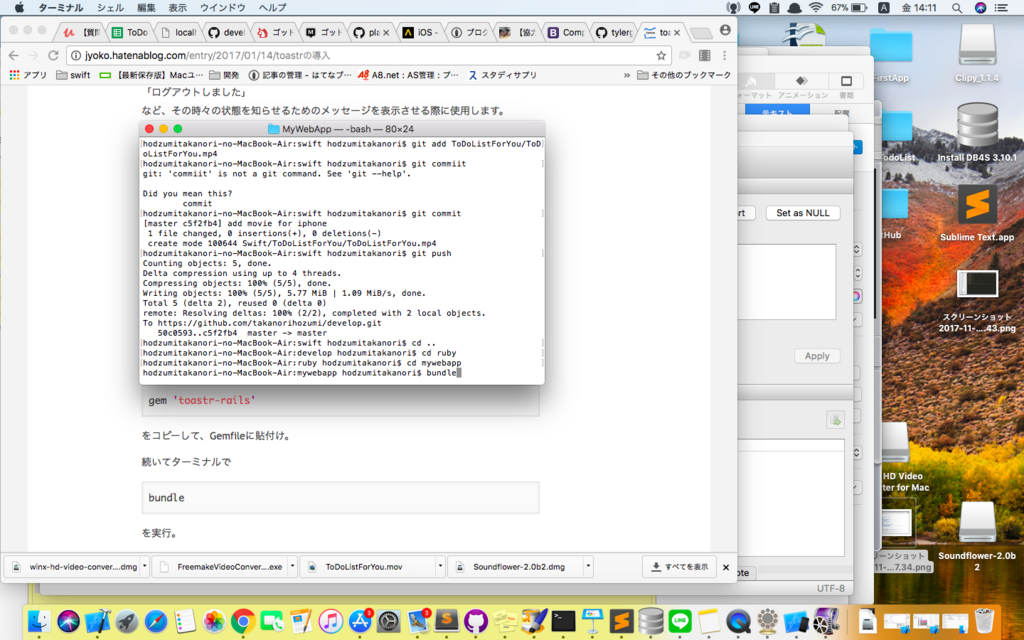Viewport: 1024px width, 640px height.
Task: Open Wi-Fi menu in menu bar
Action: (816, 8)
